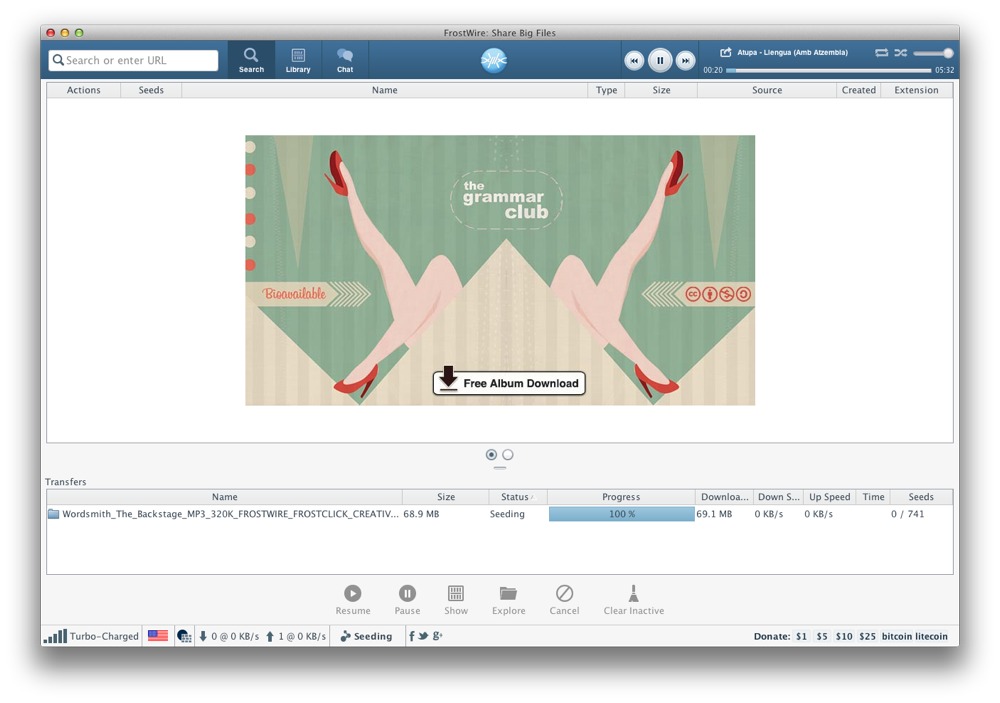Open the grammar club album promo image
This screenshot has width=1000, height=703.
click(500, 270)
